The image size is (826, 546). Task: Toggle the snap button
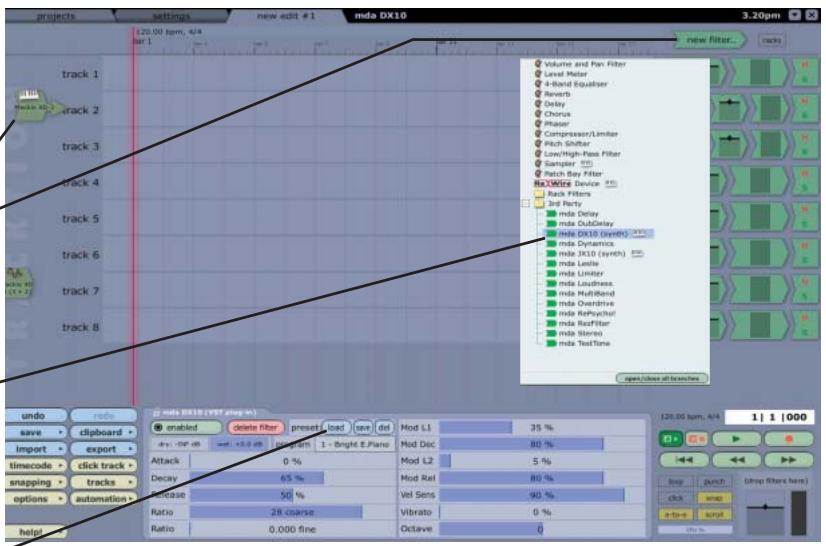tap(714, 498)
